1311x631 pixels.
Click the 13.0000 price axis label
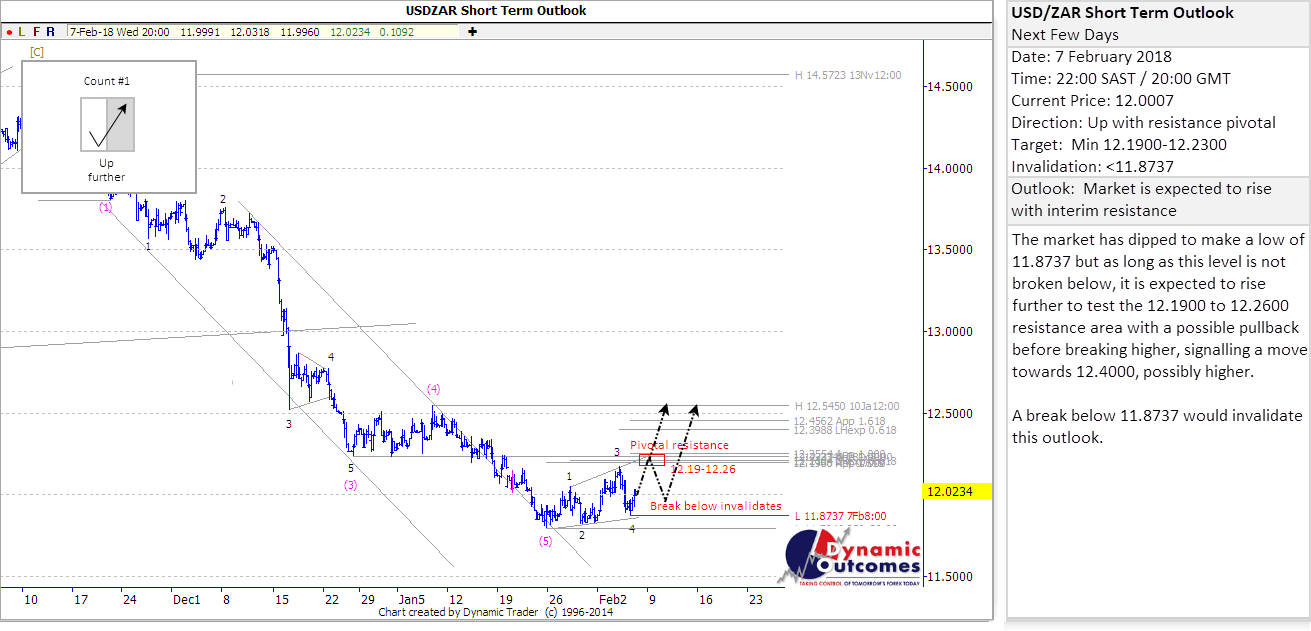[949, 331]
